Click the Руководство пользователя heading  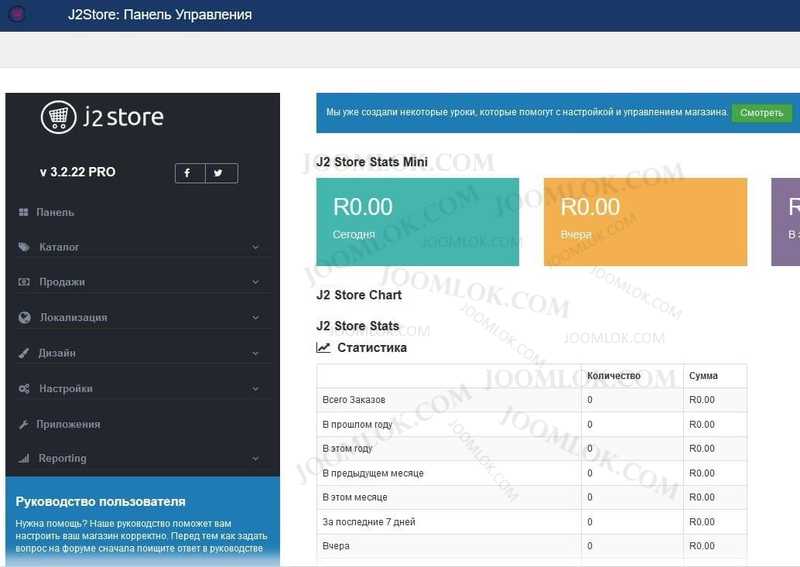click(x=101, y=502)
